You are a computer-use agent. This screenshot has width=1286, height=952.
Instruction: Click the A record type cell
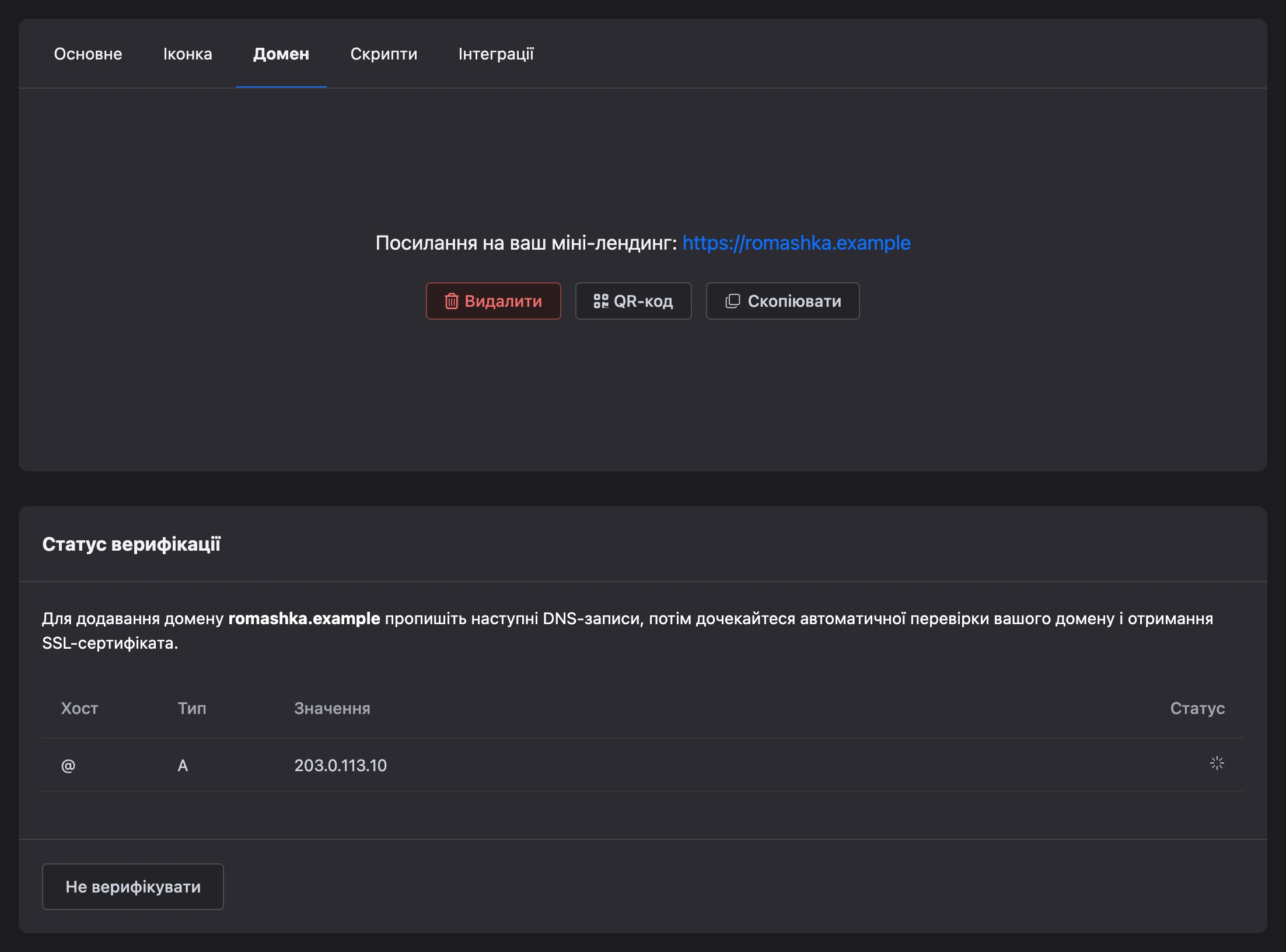[x=183, y=765]
